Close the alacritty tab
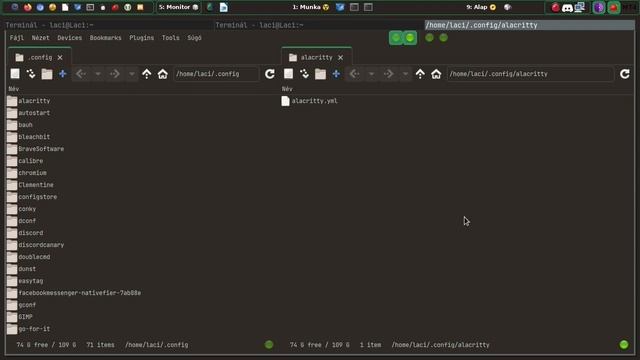This screenshot has height=360, width=640. (x=340, y=58)
